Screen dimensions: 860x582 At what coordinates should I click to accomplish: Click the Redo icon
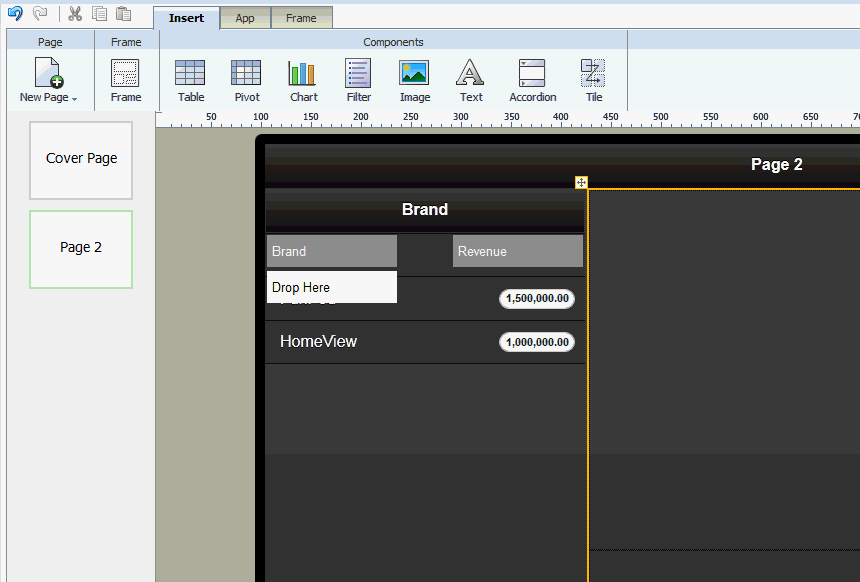(x=41, y=13)
